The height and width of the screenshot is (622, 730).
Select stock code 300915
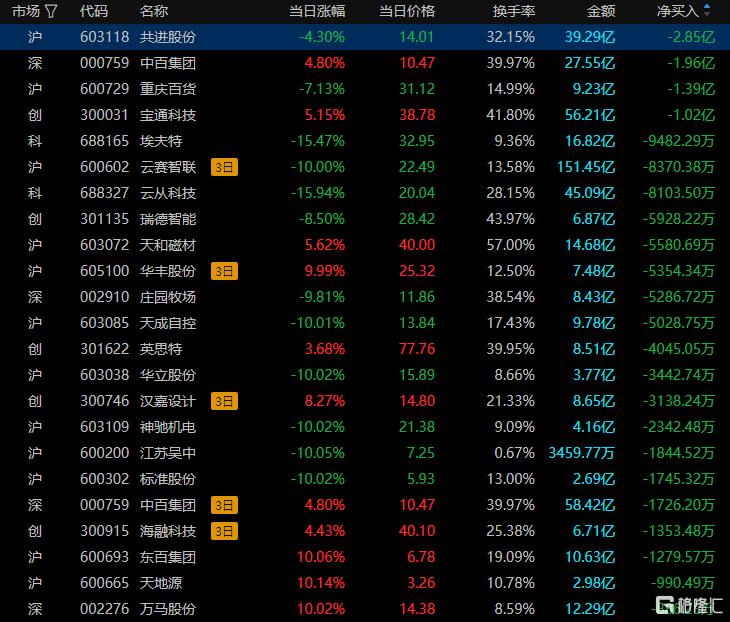pos(104,531)
